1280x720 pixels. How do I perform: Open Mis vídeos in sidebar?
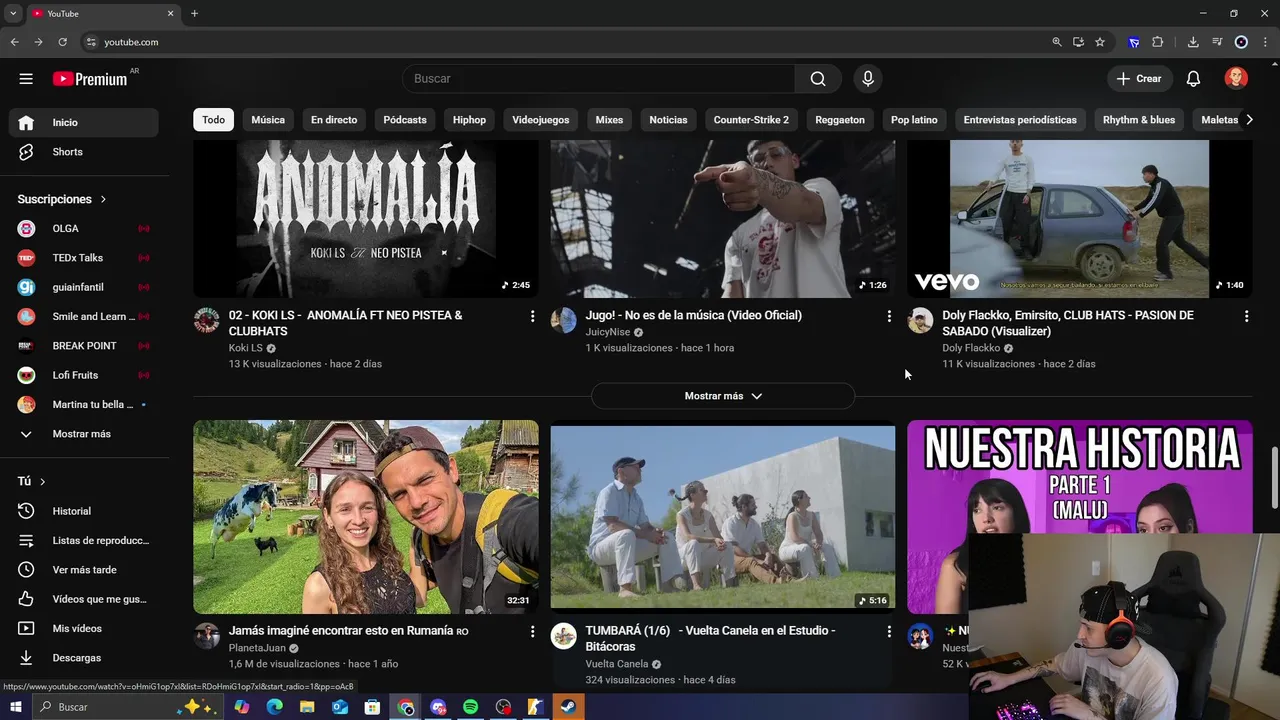[x=84, y=628]
